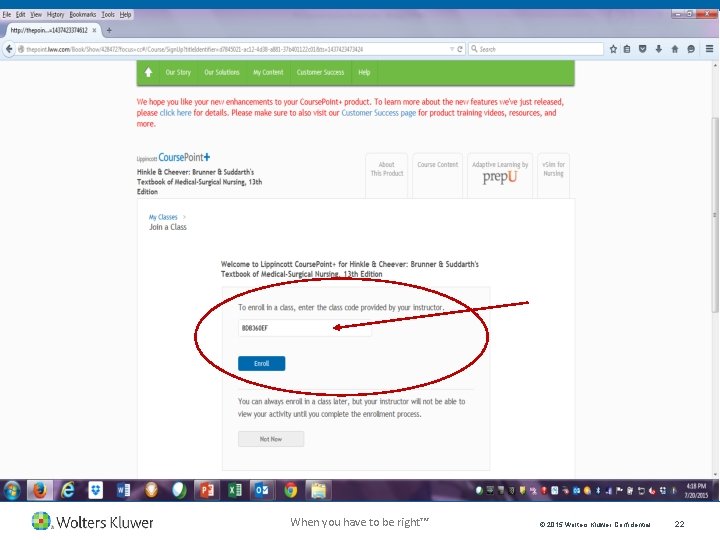
Task: Click the class code input field
Action: point(304,328)
